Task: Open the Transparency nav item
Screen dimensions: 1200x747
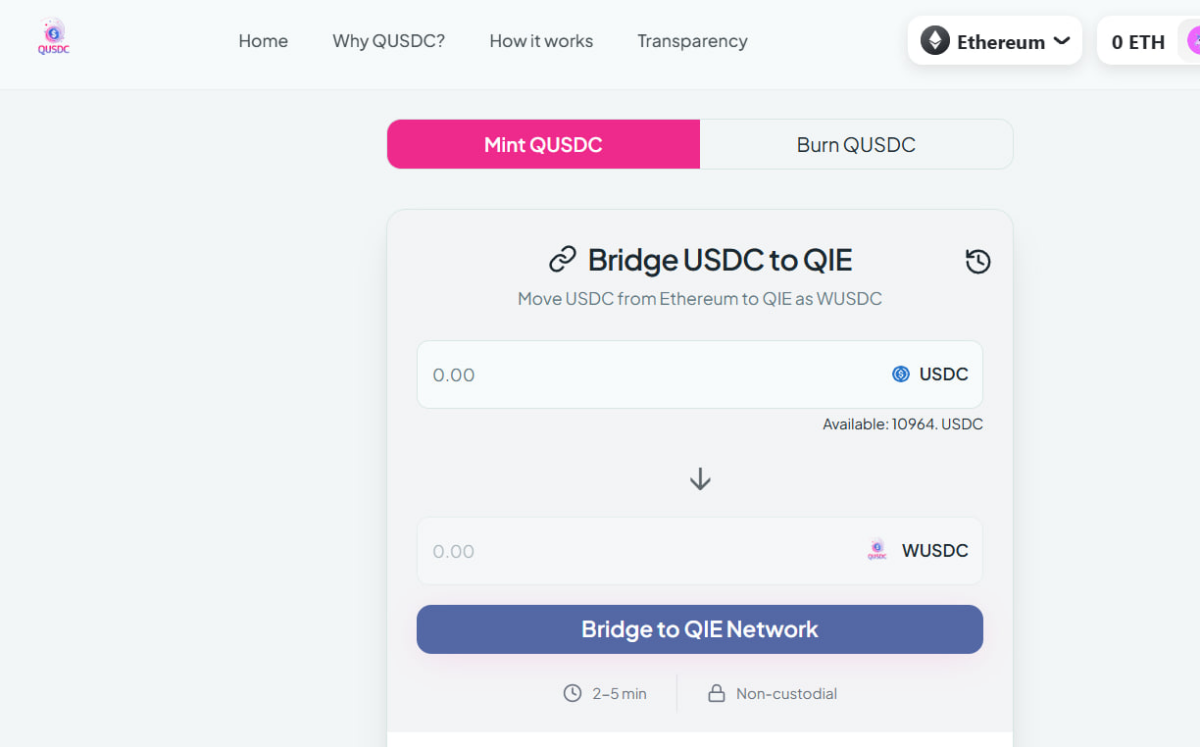Action: click(692, 41)
